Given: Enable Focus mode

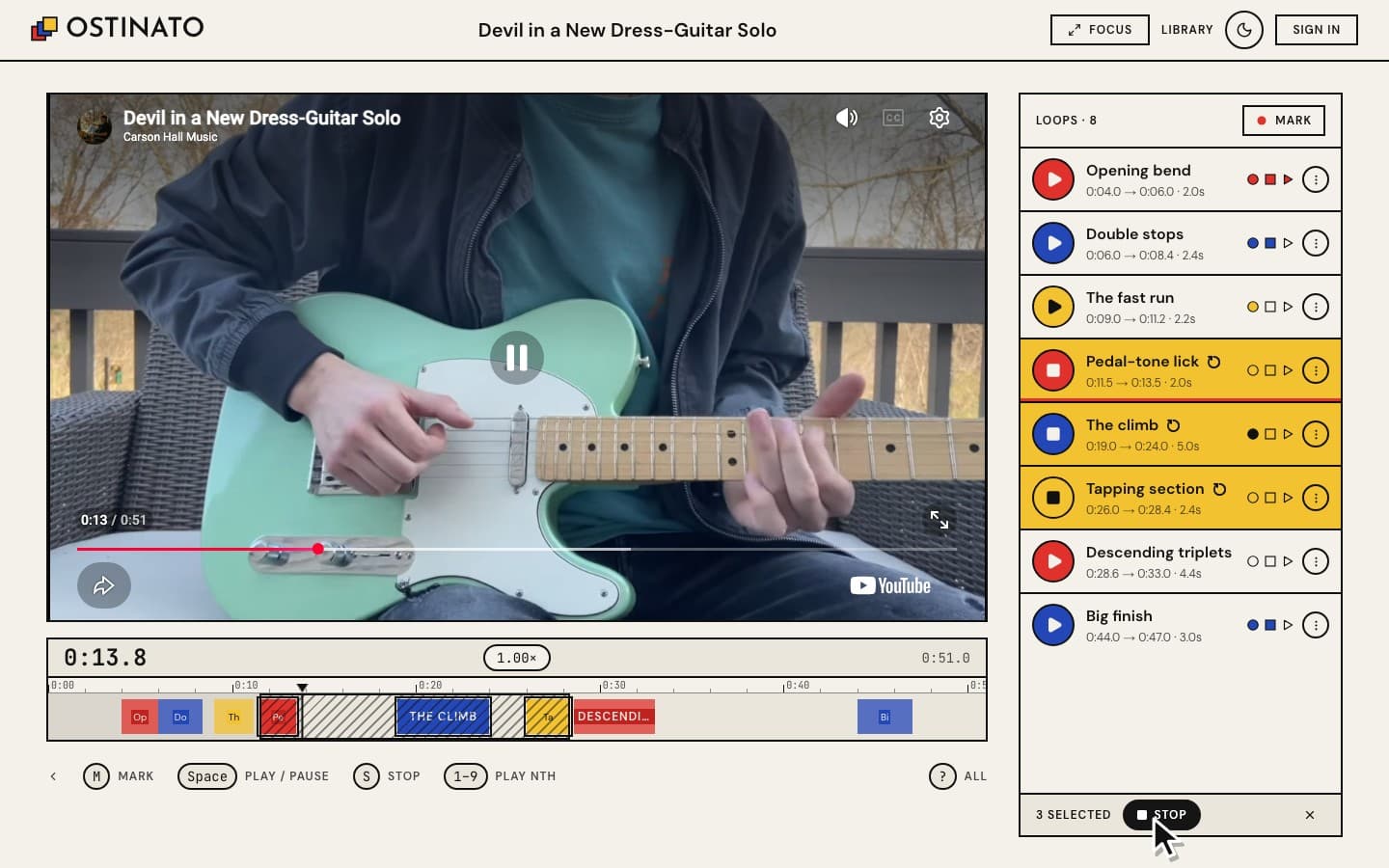Looking at the screenshot, I should click(1100, 30).
